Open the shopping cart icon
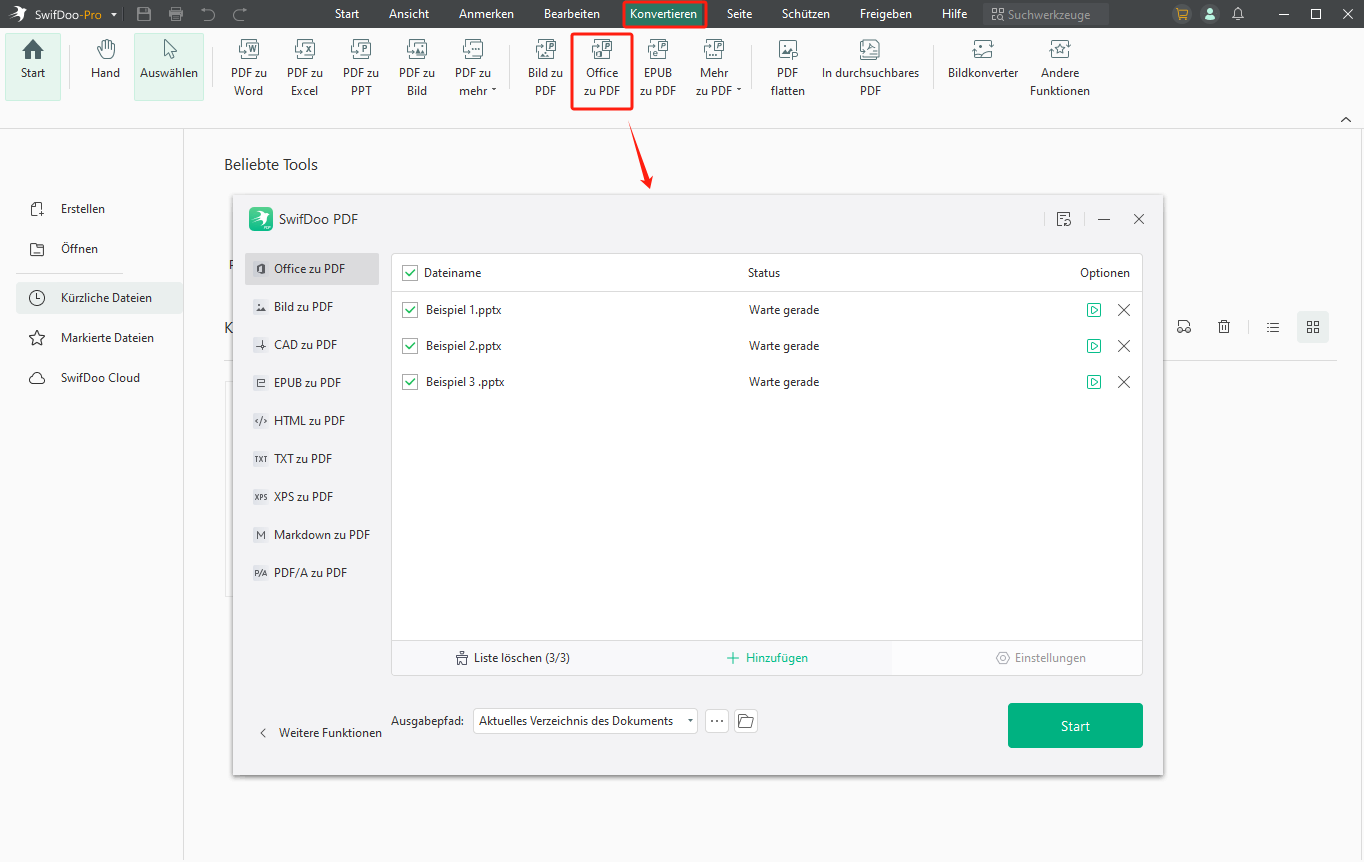The width and height of the screenshot is (1364, 862). pyautogui.click(x=1182, y=14)
